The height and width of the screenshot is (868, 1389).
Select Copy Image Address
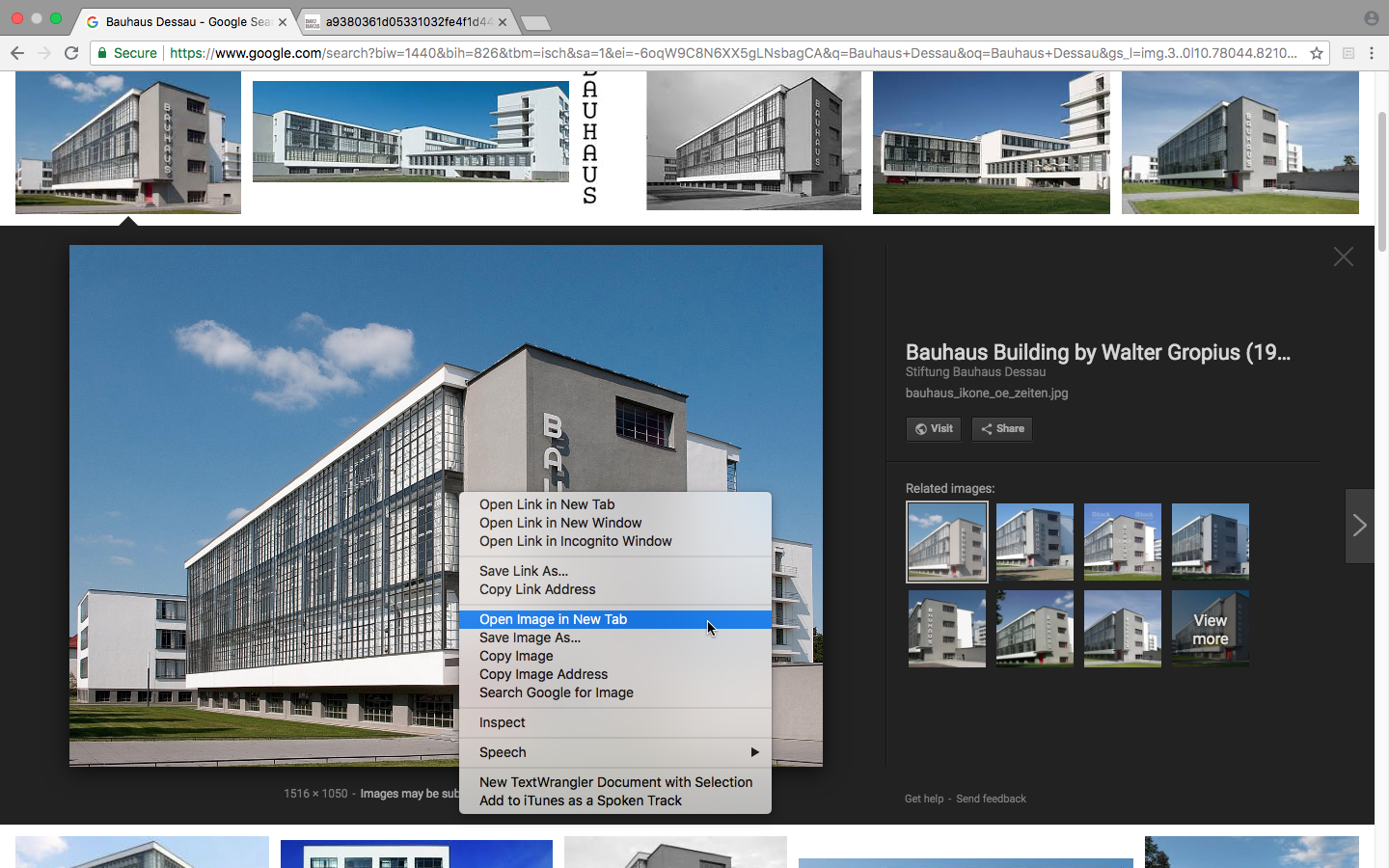543,674
